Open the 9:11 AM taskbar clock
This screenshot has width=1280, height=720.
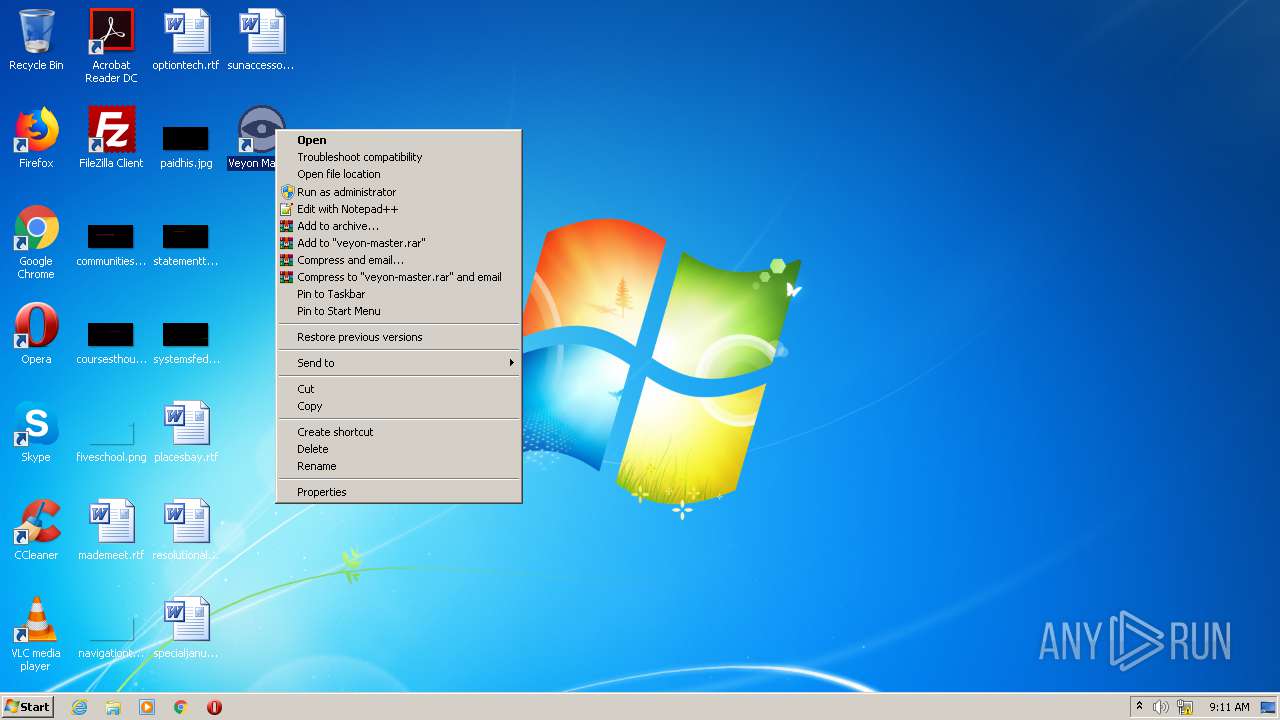coord(1229,707)
